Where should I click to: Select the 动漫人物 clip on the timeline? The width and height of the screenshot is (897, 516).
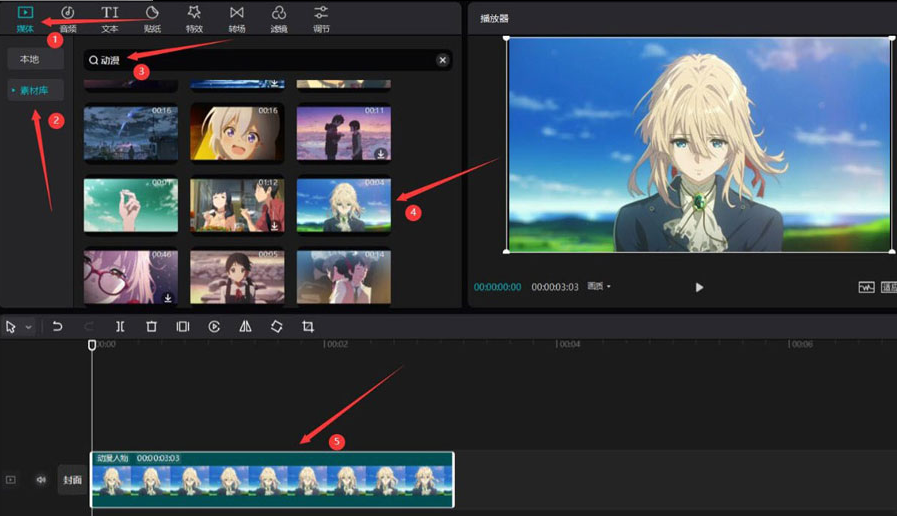[x=272, y=480]
